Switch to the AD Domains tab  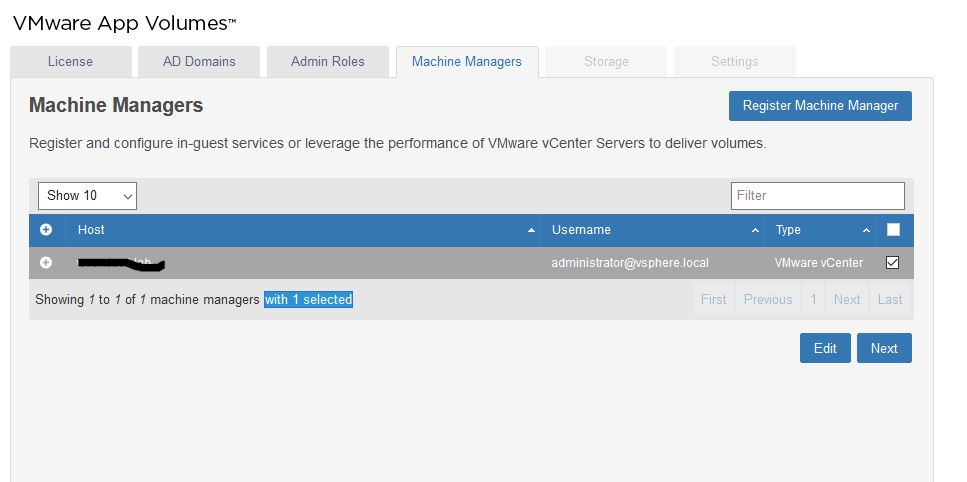tap(199, 62)
